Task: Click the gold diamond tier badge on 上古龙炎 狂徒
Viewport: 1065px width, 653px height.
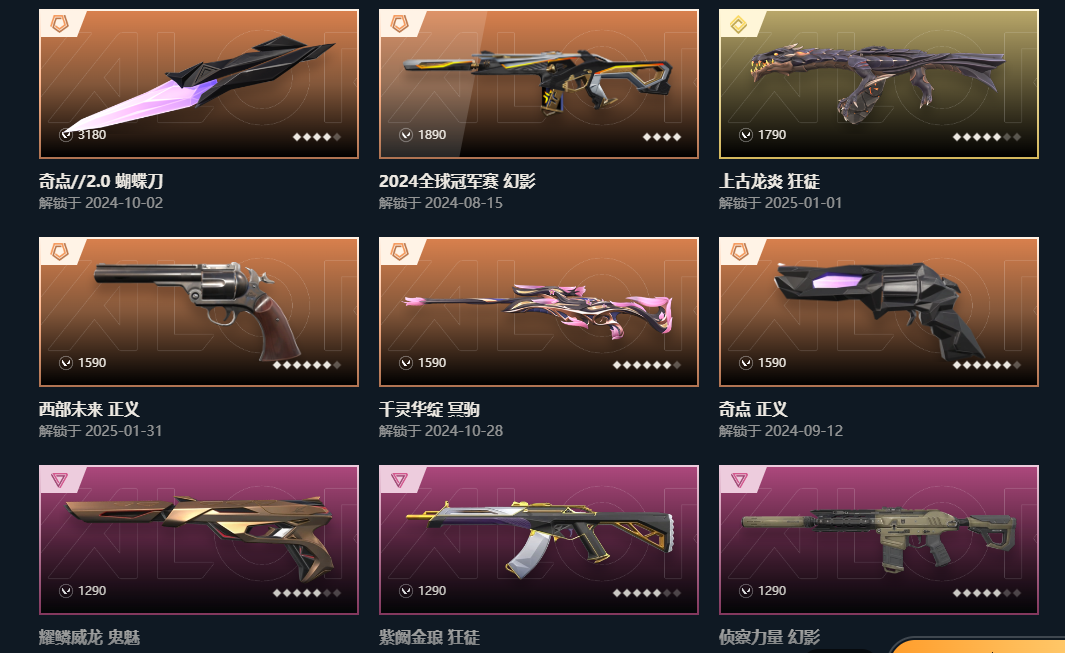Action: pos(739,24)
